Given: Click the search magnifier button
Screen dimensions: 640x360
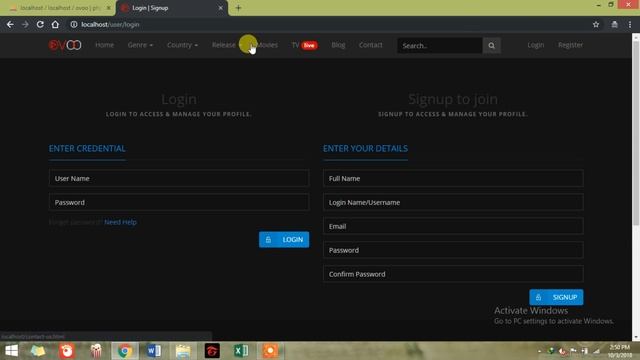Looking at the screenshot, I should (x=491, y=46).
